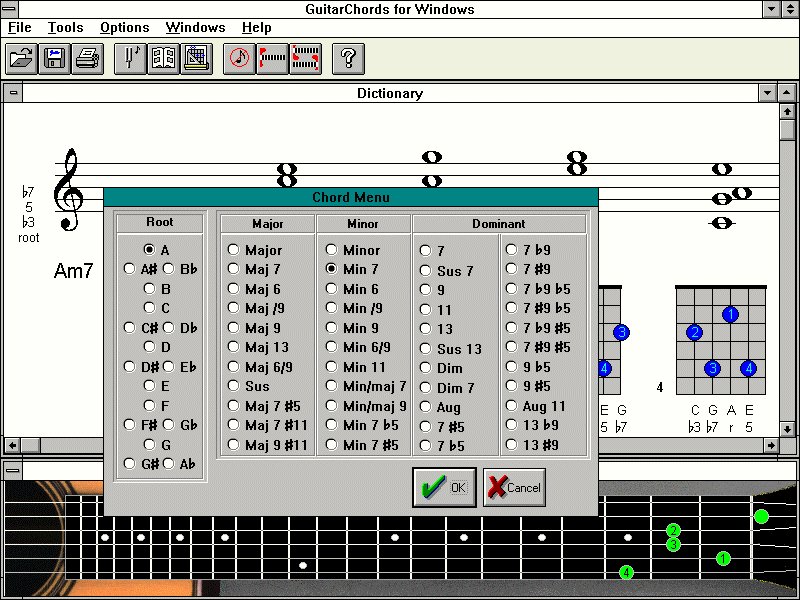
Task: Click the green finger 4 dot on fretboard
Action: pos(626,572)
